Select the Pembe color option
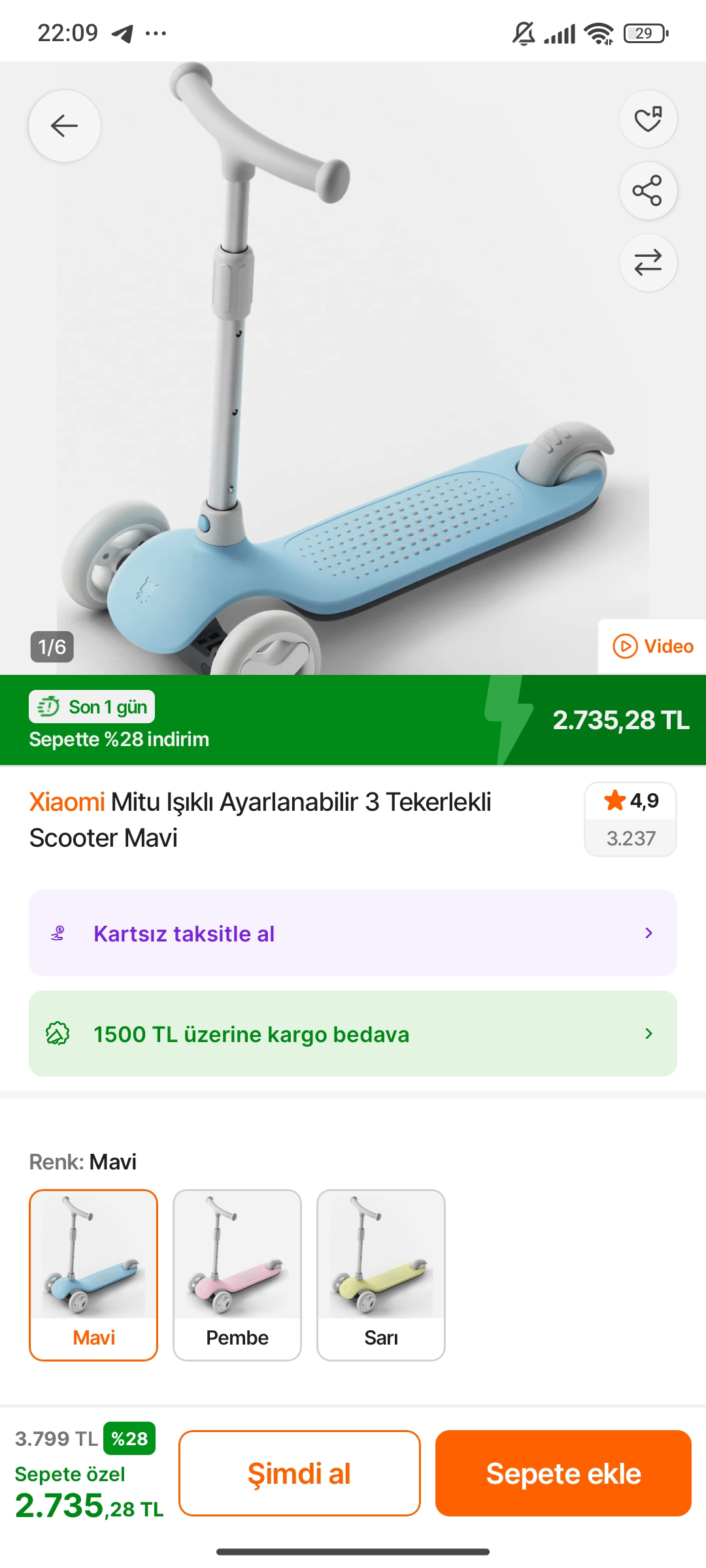 (x=237, y=1275)
